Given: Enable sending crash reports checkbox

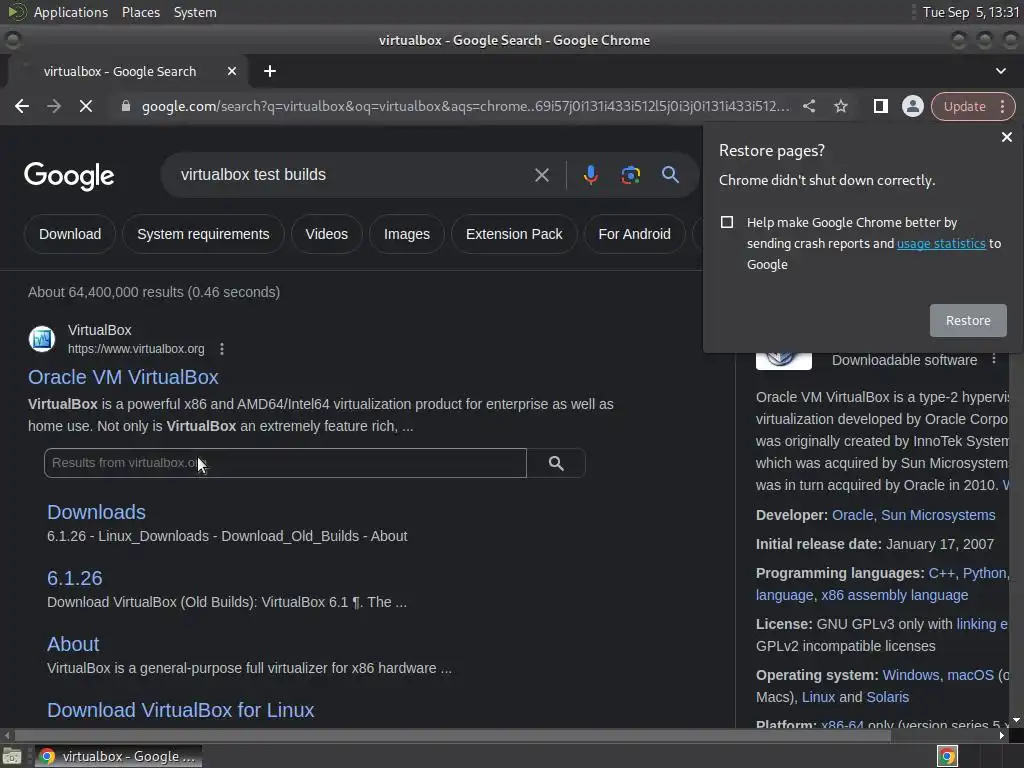Looking at the screenshot, I should [x=727, y=222].
